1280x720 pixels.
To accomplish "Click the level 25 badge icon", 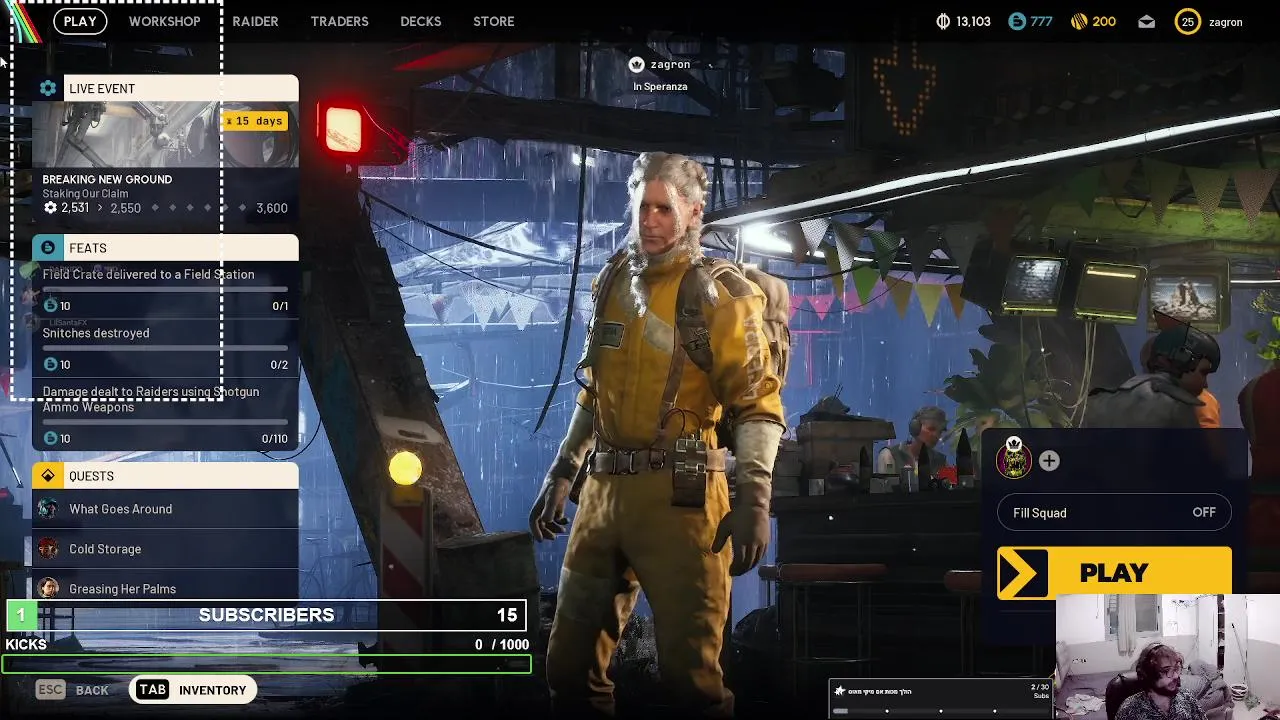I will coord(1187,21).
